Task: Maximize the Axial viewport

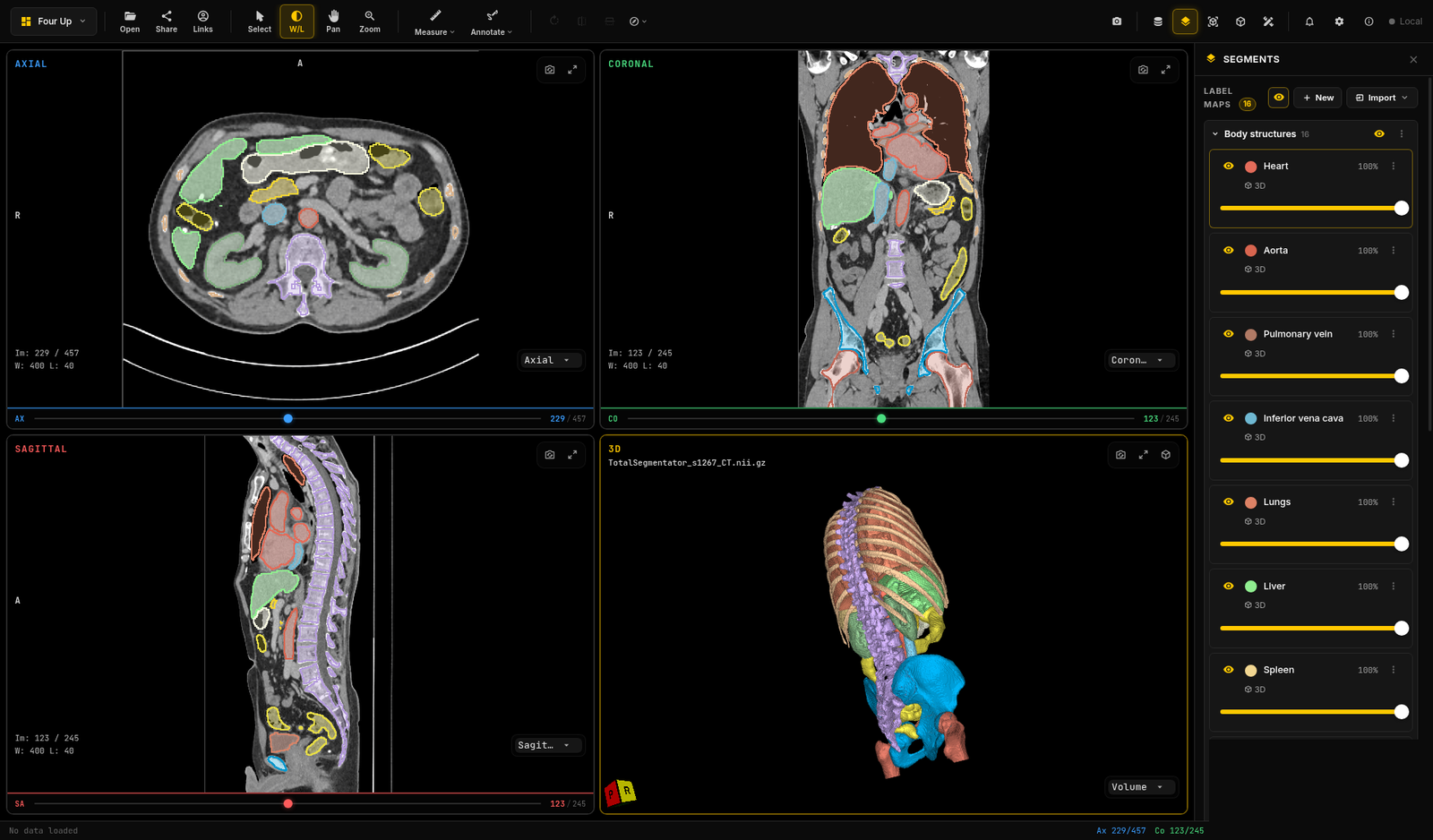Action: tap(572, 70)
